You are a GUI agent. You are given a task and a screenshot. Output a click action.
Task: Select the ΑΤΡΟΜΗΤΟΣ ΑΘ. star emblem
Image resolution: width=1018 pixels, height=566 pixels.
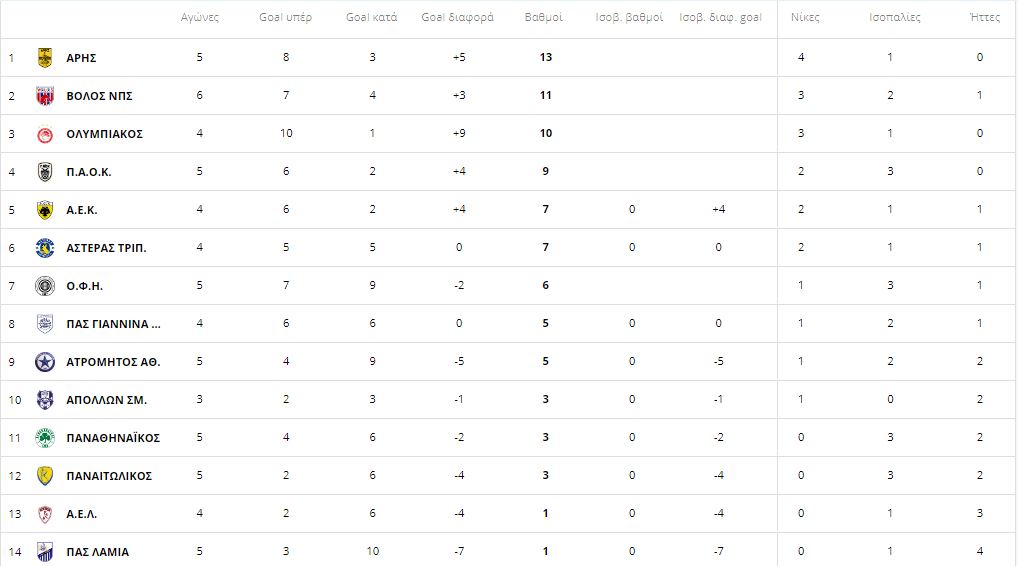(45, 362)
